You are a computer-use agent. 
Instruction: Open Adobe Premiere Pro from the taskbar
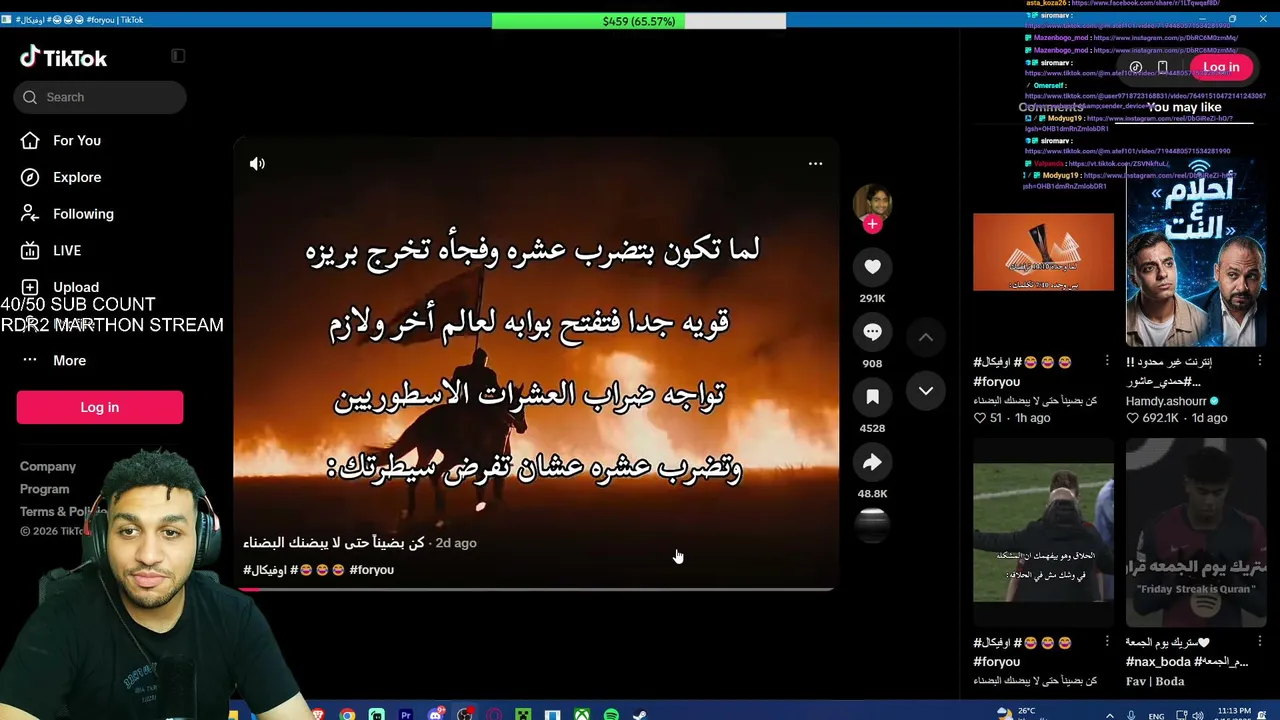406,714
